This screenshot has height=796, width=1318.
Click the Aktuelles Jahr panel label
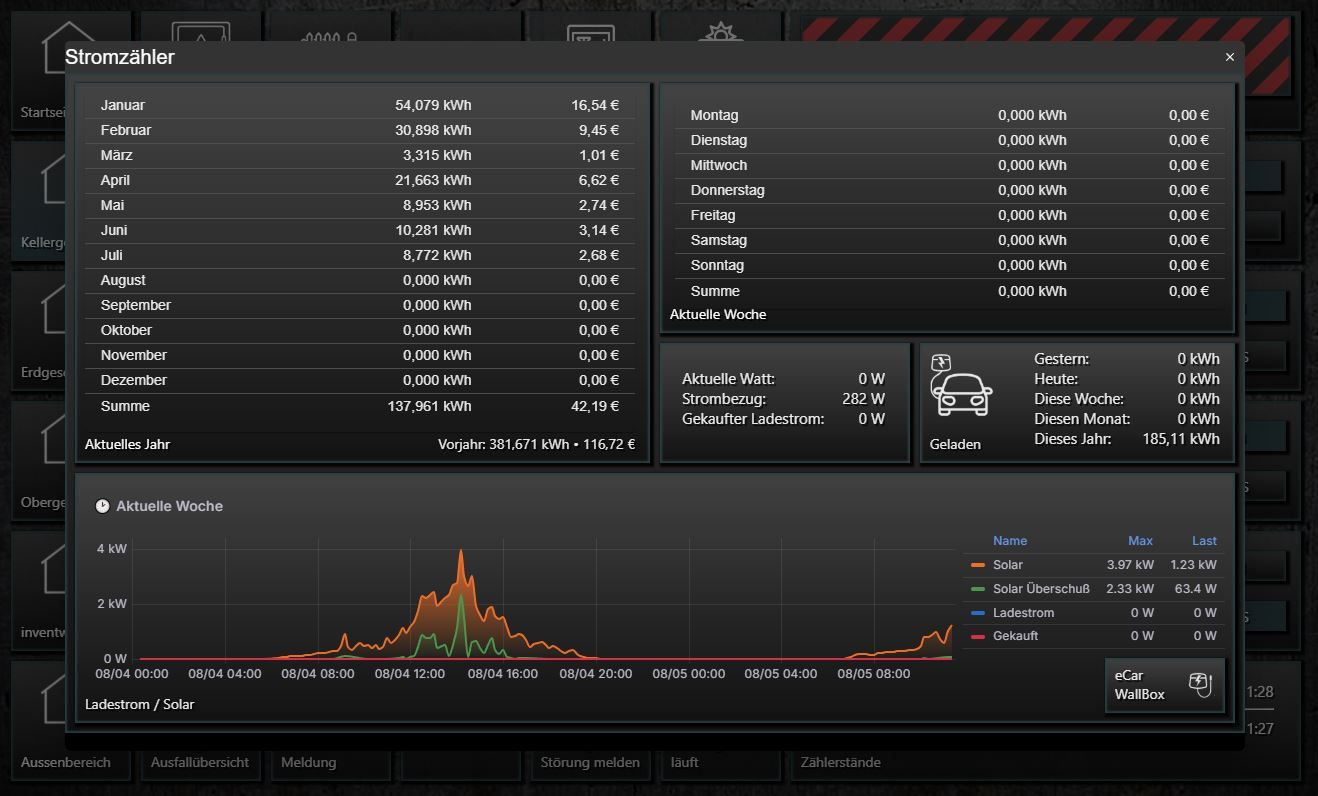click(x=127, y=444)
